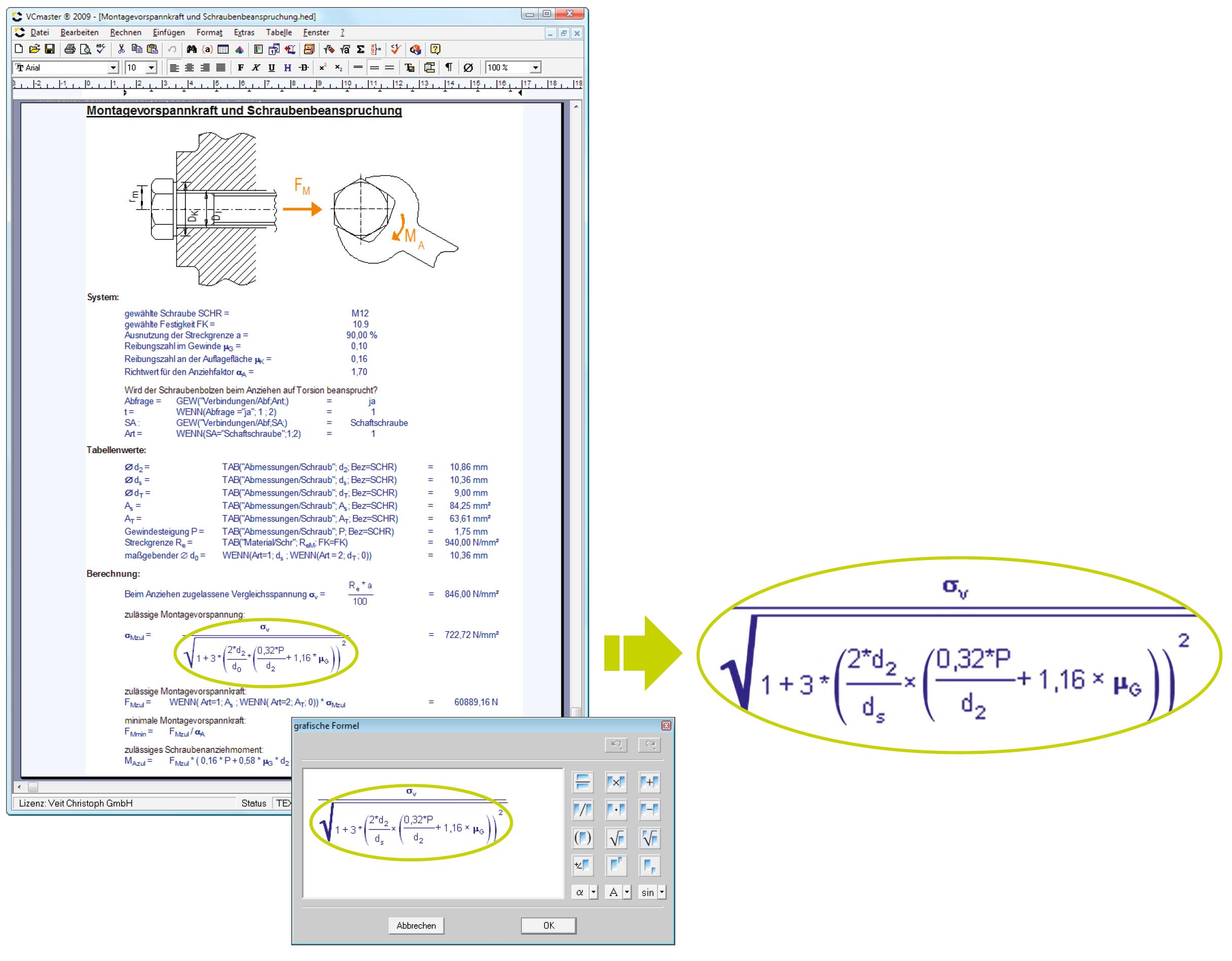Insert square root template button

click(616, 838)
